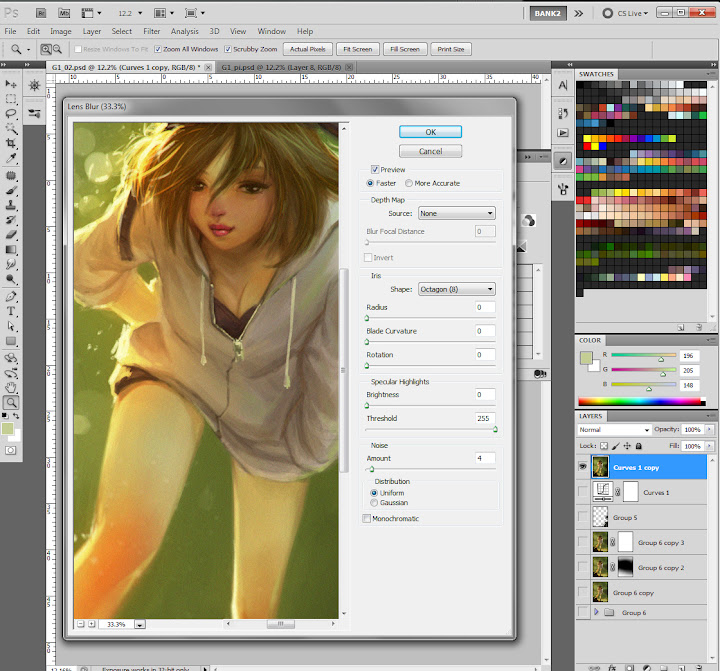
Task: Click the Threshold slider handle
Action: [495, 429]
